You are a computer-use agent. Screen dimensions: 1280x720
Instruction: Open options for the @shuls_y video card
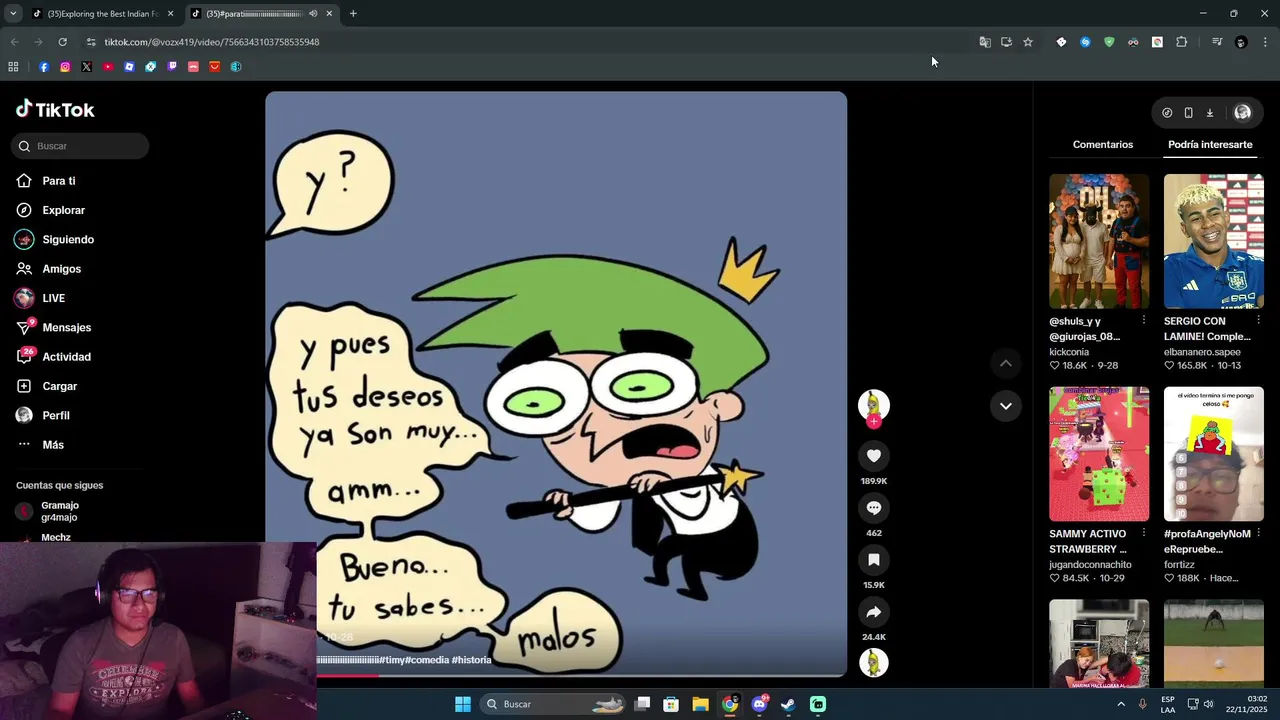(1144, 320)
